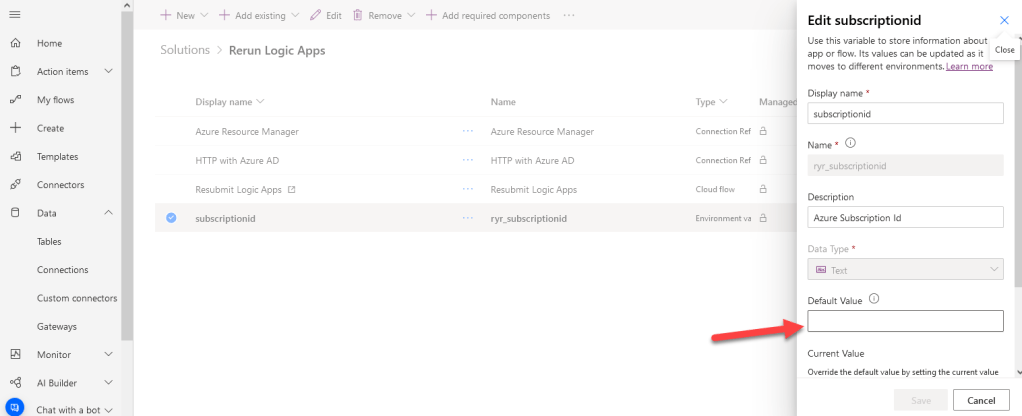Click the Chat with a bot icon

click(x=14, y=408)
